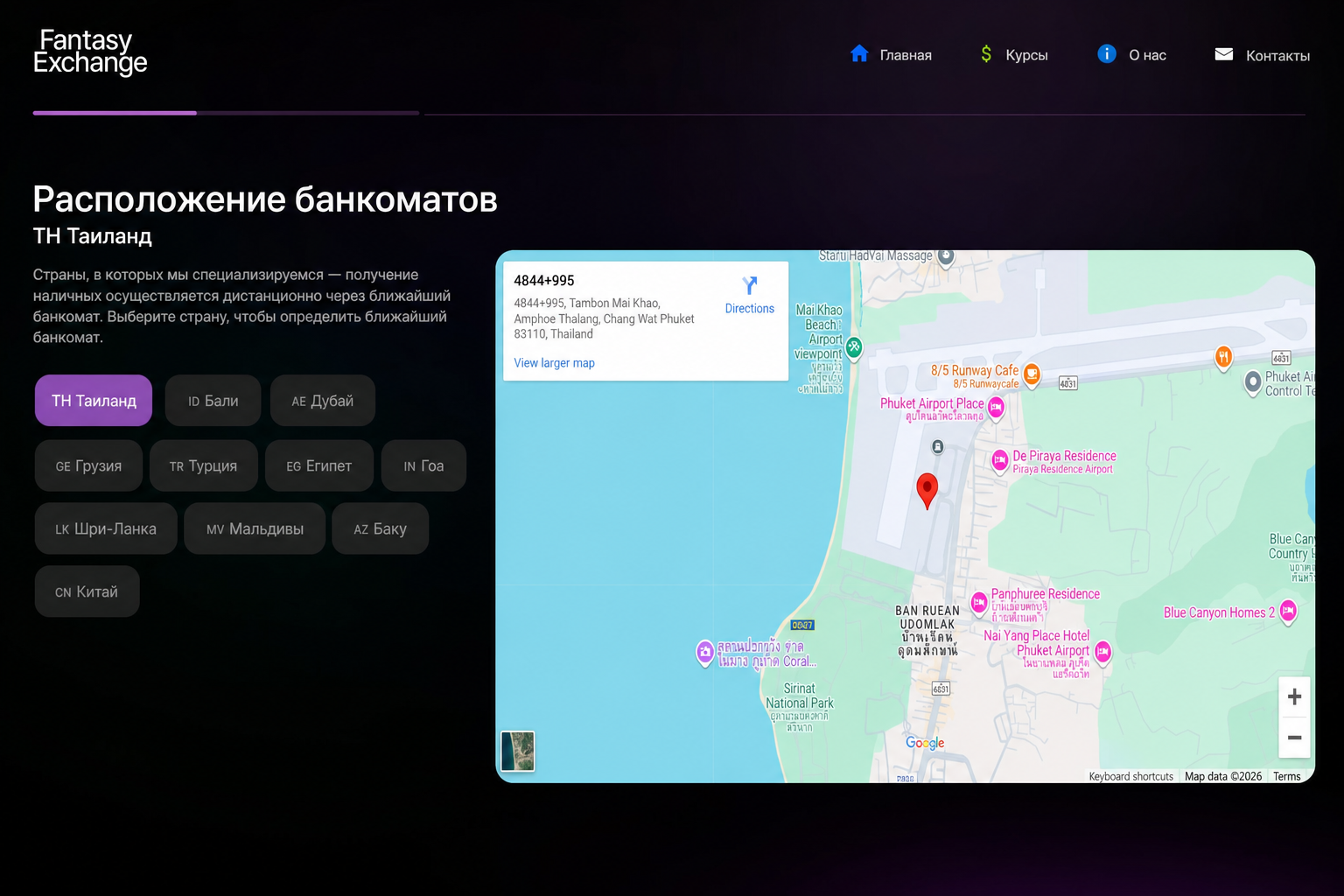Click the Panphuree Residence hotel marker

pos(979,602)
